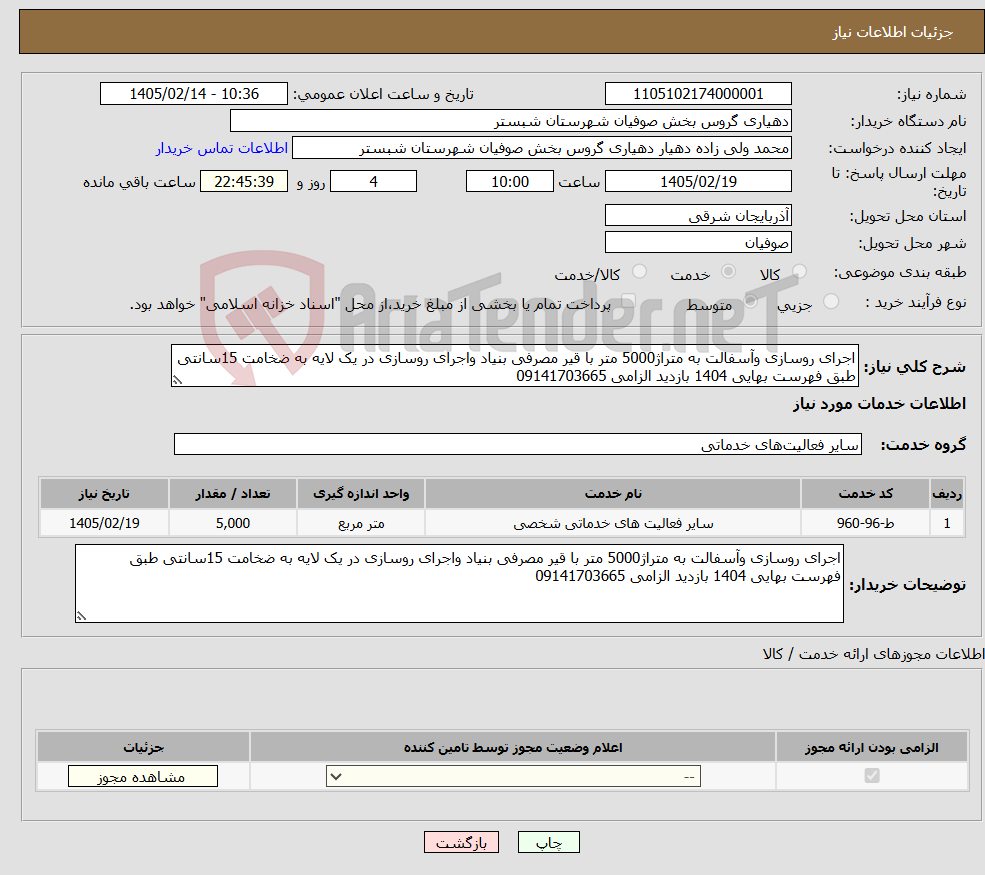Click the remaining days field 4
Image resolution: width=985 pixels, height=875 pixels.
coord(374,182)
